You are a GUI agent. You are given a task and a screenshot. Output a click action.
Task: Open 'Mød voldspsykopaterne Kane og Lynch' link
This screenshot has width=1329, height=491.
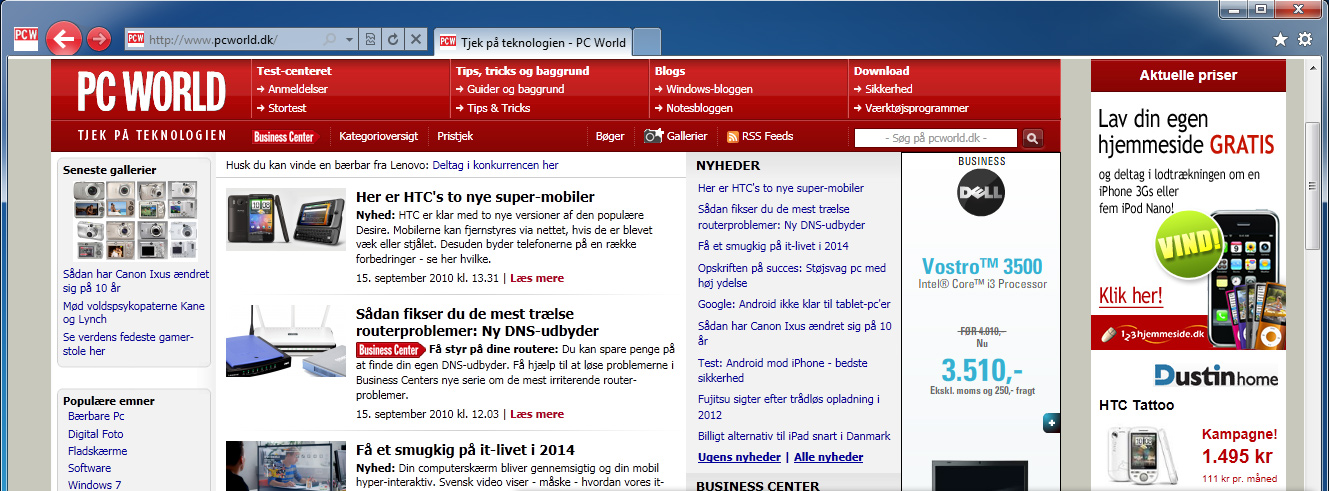click(134, 312)
